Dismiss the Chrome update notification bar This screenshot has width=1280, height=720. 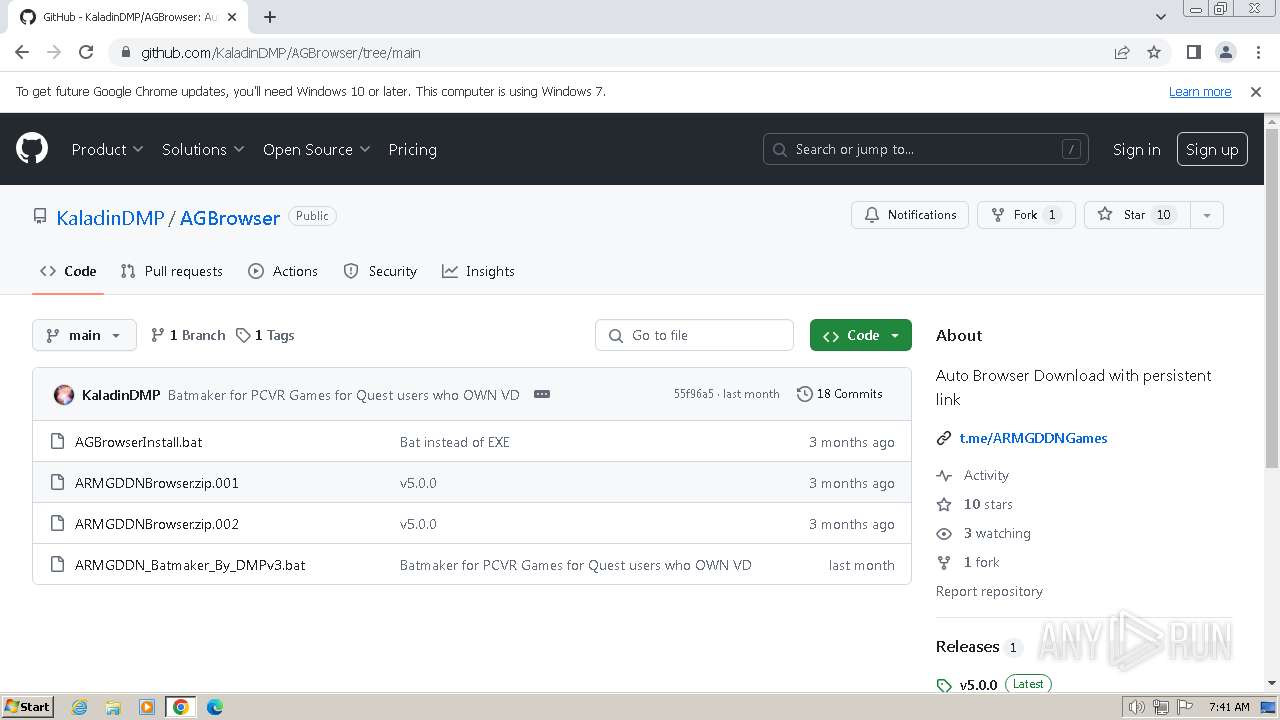[x=1256, y=92]
